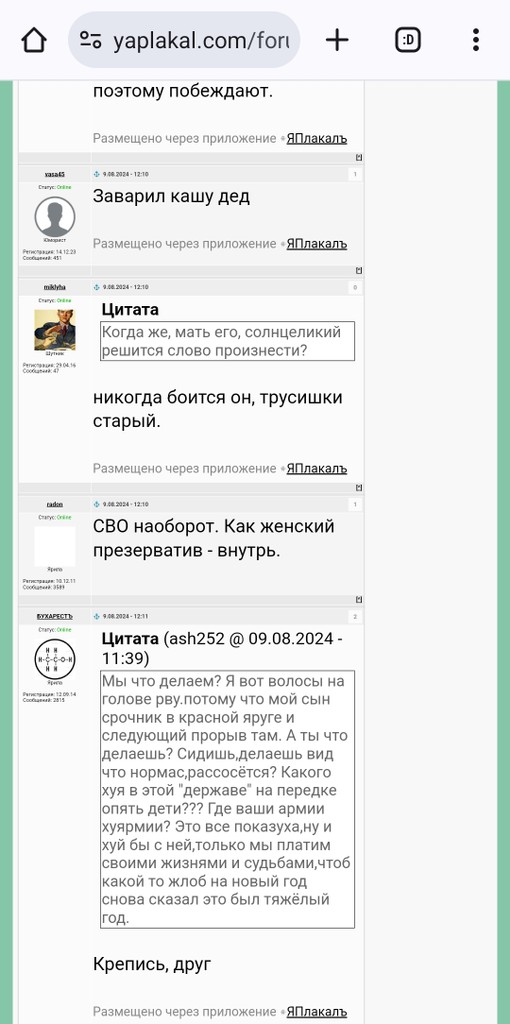Click the text 'Крепись, друг'
The height and width of the screenshot is (1024, 510).
152,963
